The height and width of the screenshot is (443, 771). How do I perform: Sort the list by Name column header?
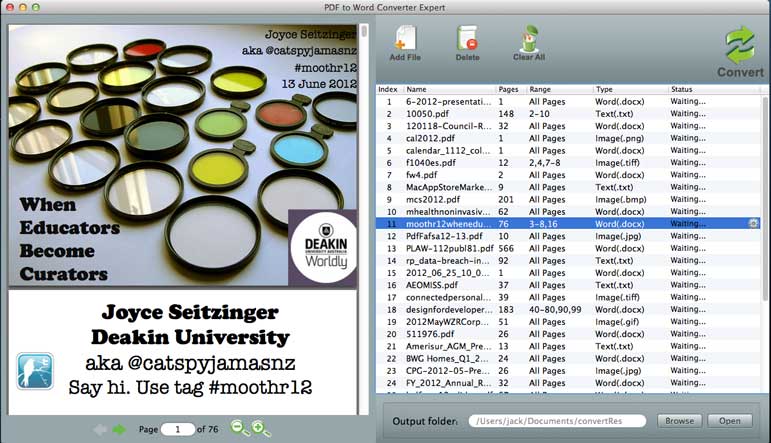(x=450, y=90)
